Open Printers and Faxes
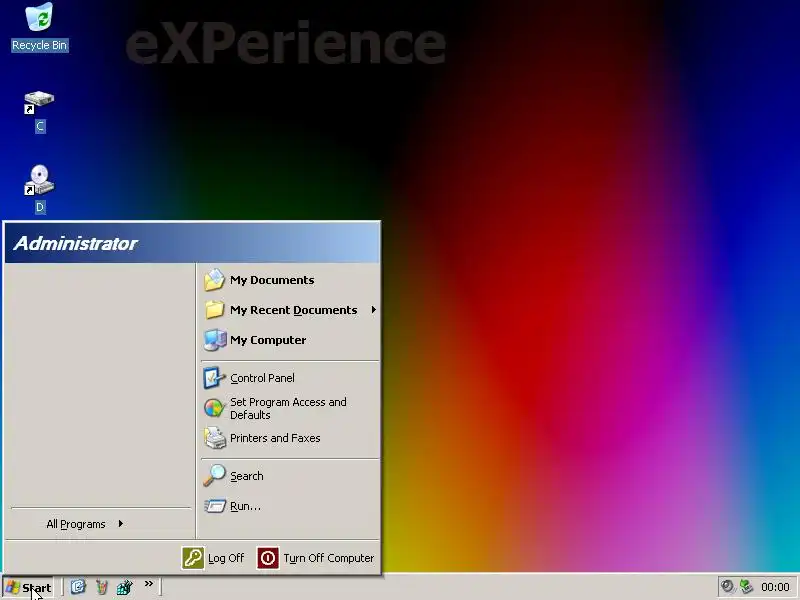Viewport: 800px width, 600px height. [290, 438]
